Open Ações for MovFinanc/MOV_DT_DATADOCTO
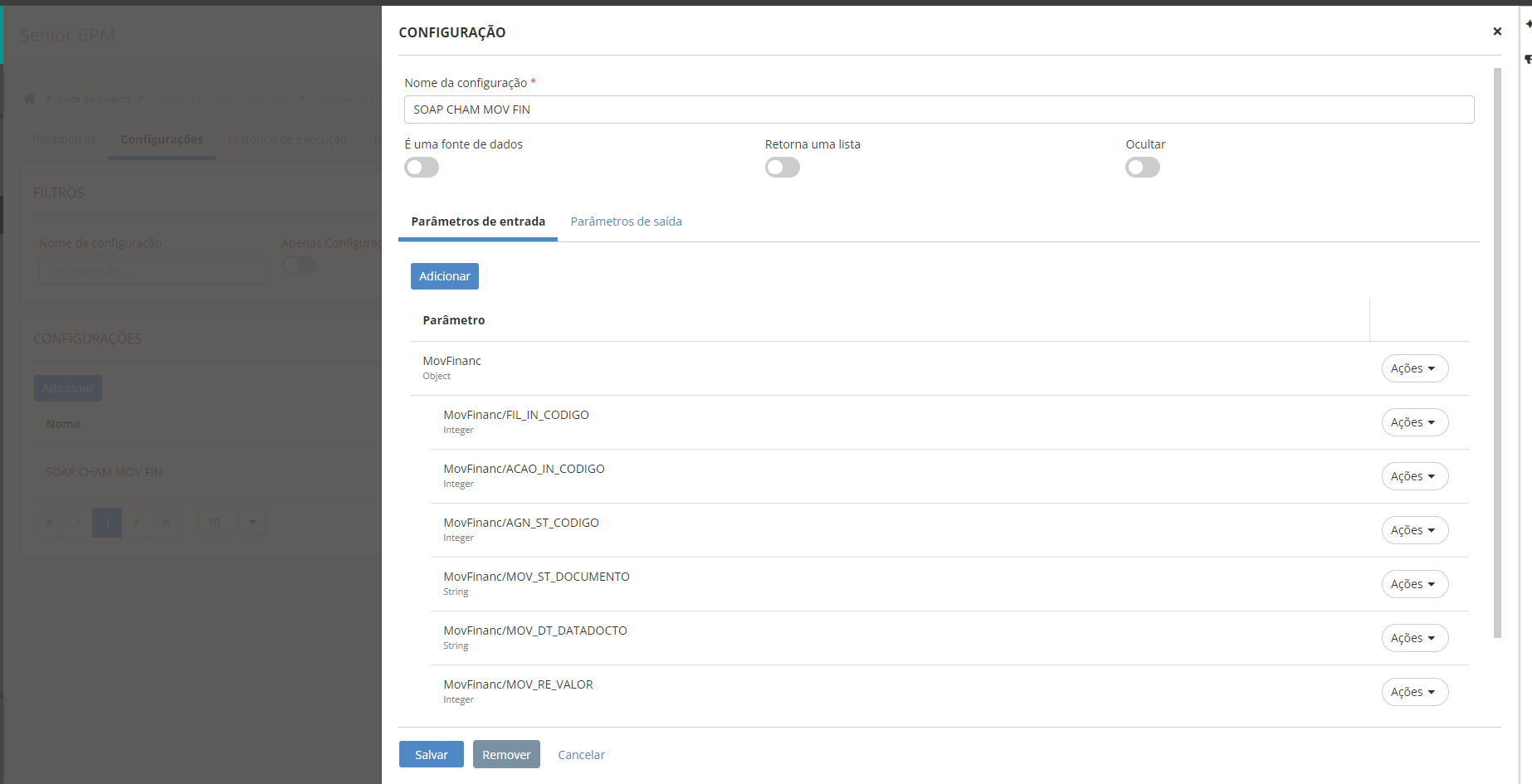Screen dimensions: 1532x784 [1414, 638]
